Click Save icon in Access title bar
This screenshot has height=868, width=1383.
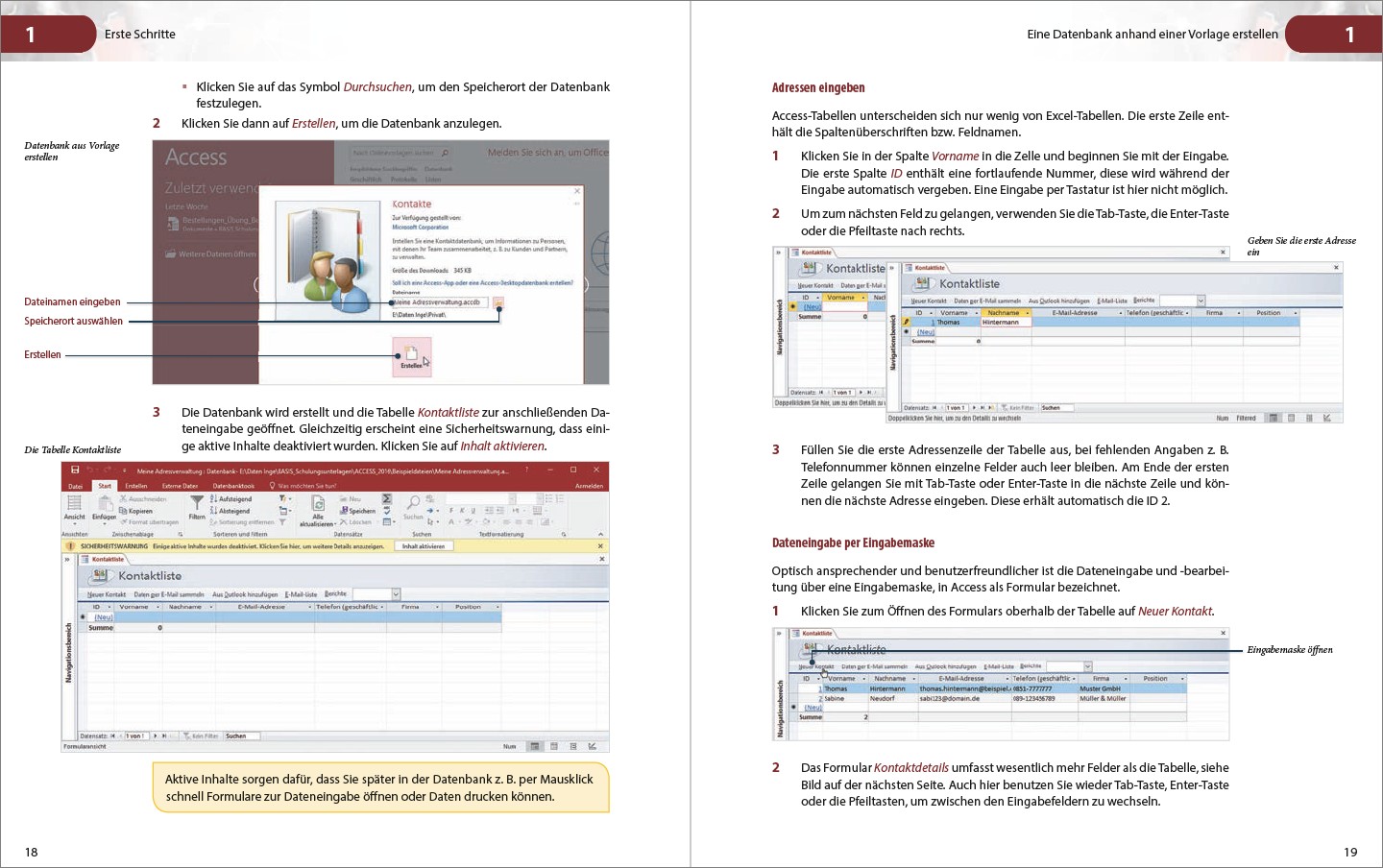click(x=75, y=470)
